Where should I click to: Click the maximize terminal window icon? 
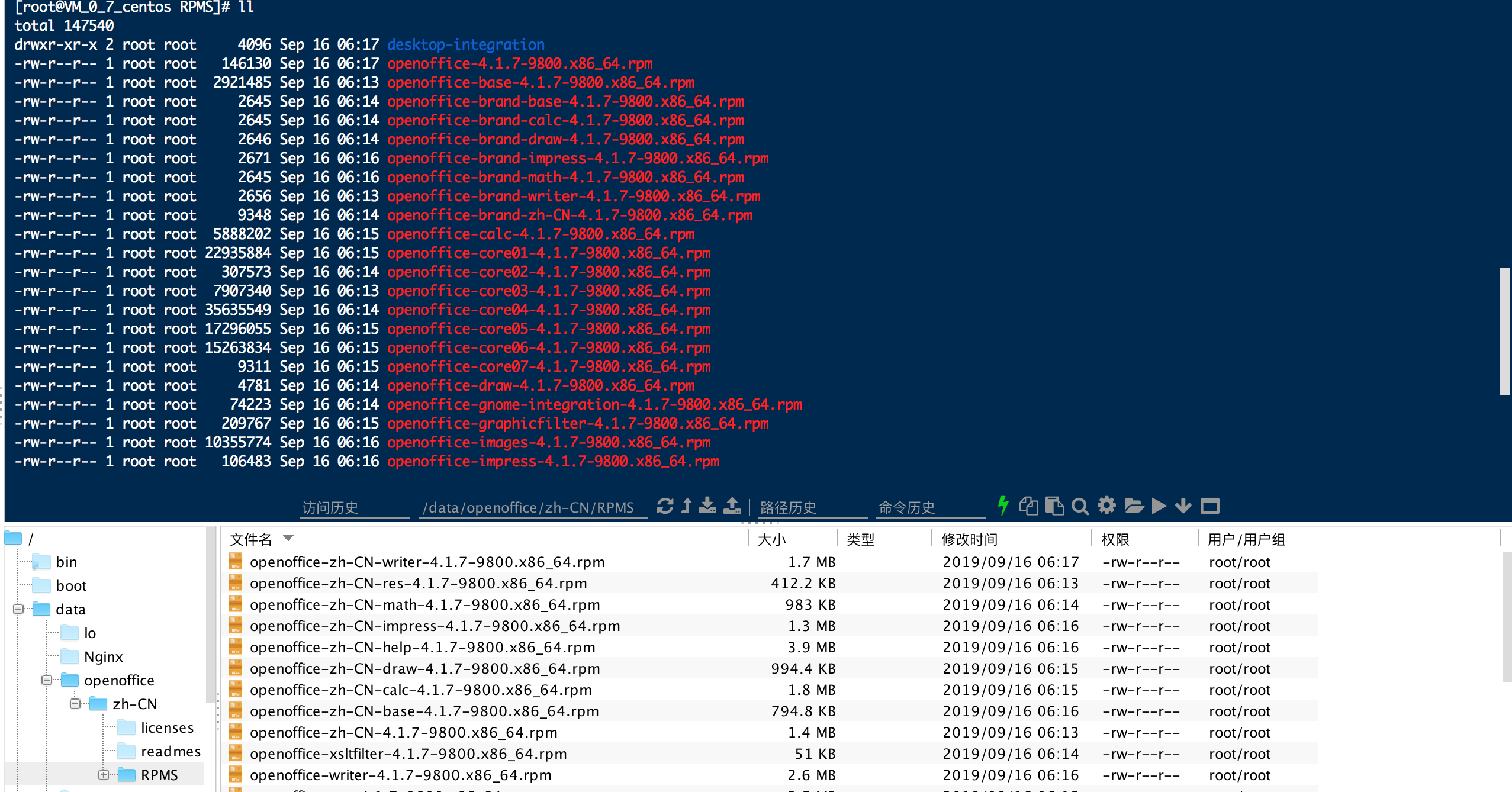click(1209, 506)
